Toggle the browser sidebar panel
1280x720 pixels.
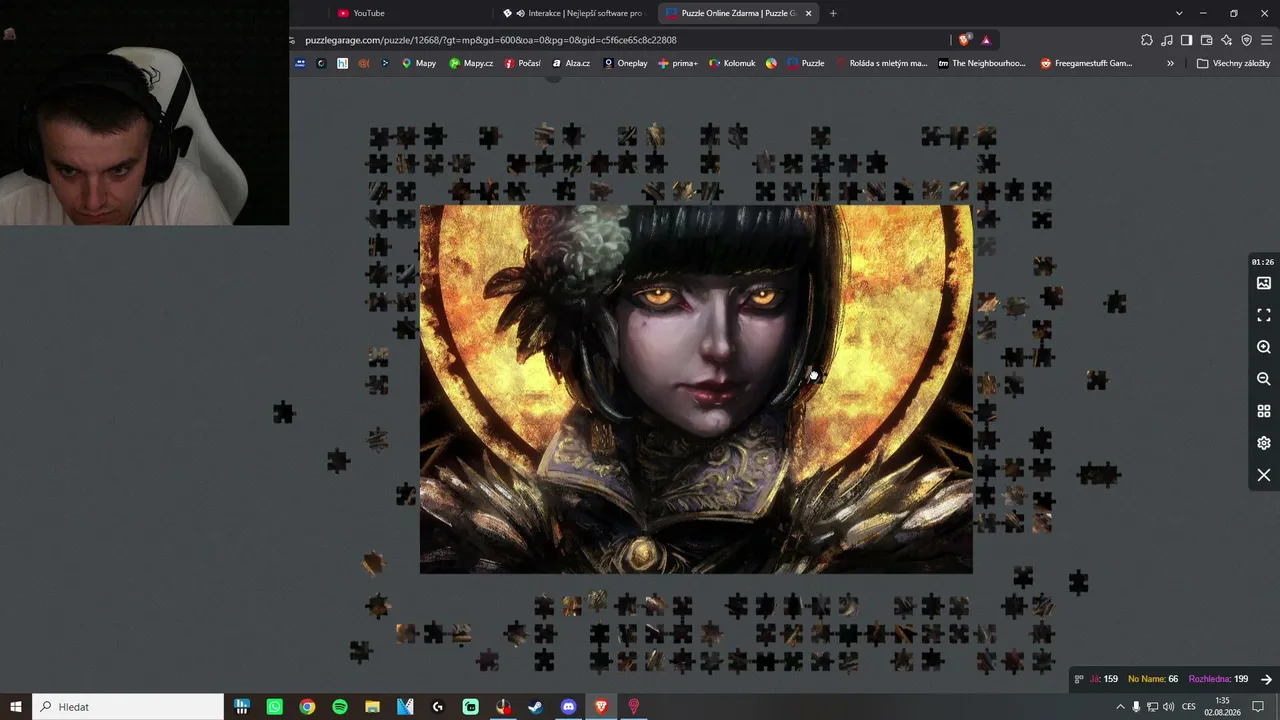pos(1186,40)
